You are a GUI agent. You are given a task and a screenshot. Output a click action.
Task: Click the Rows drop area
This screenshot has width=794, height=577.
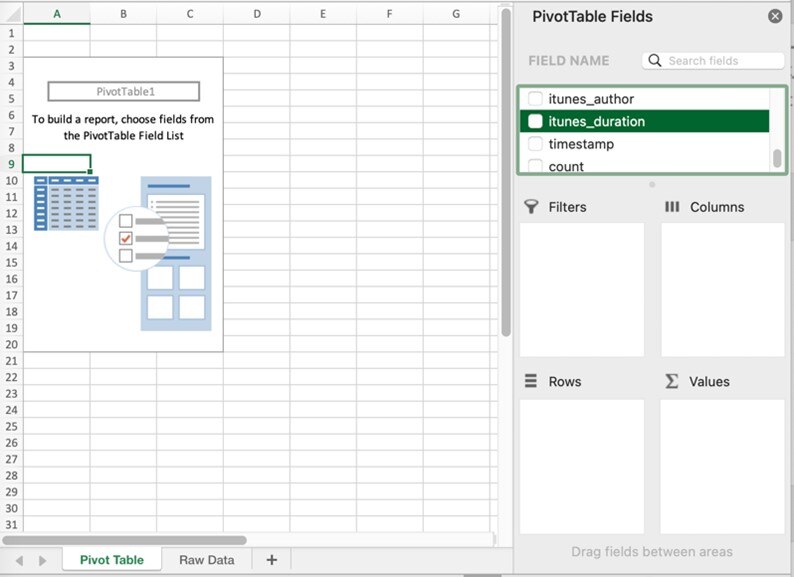[582, 467]
